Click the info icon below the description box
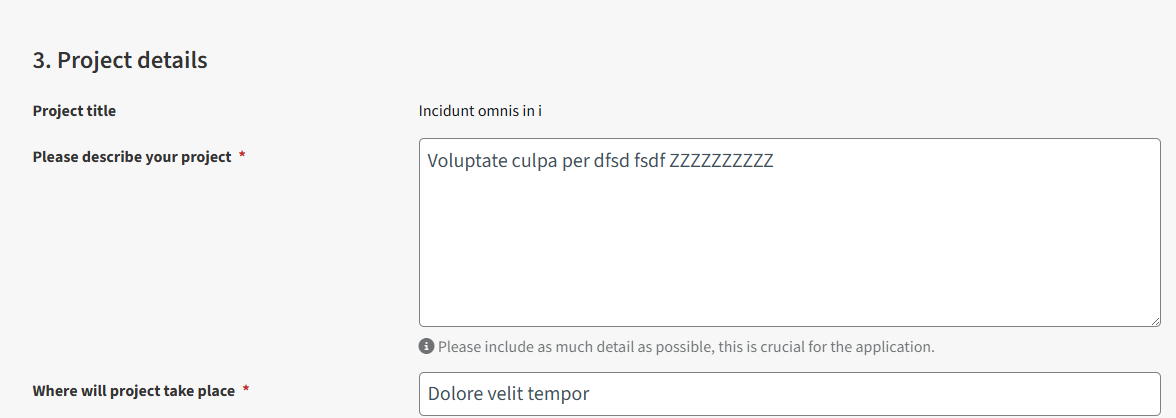1176x418 pixels. (x=426, y=347)
